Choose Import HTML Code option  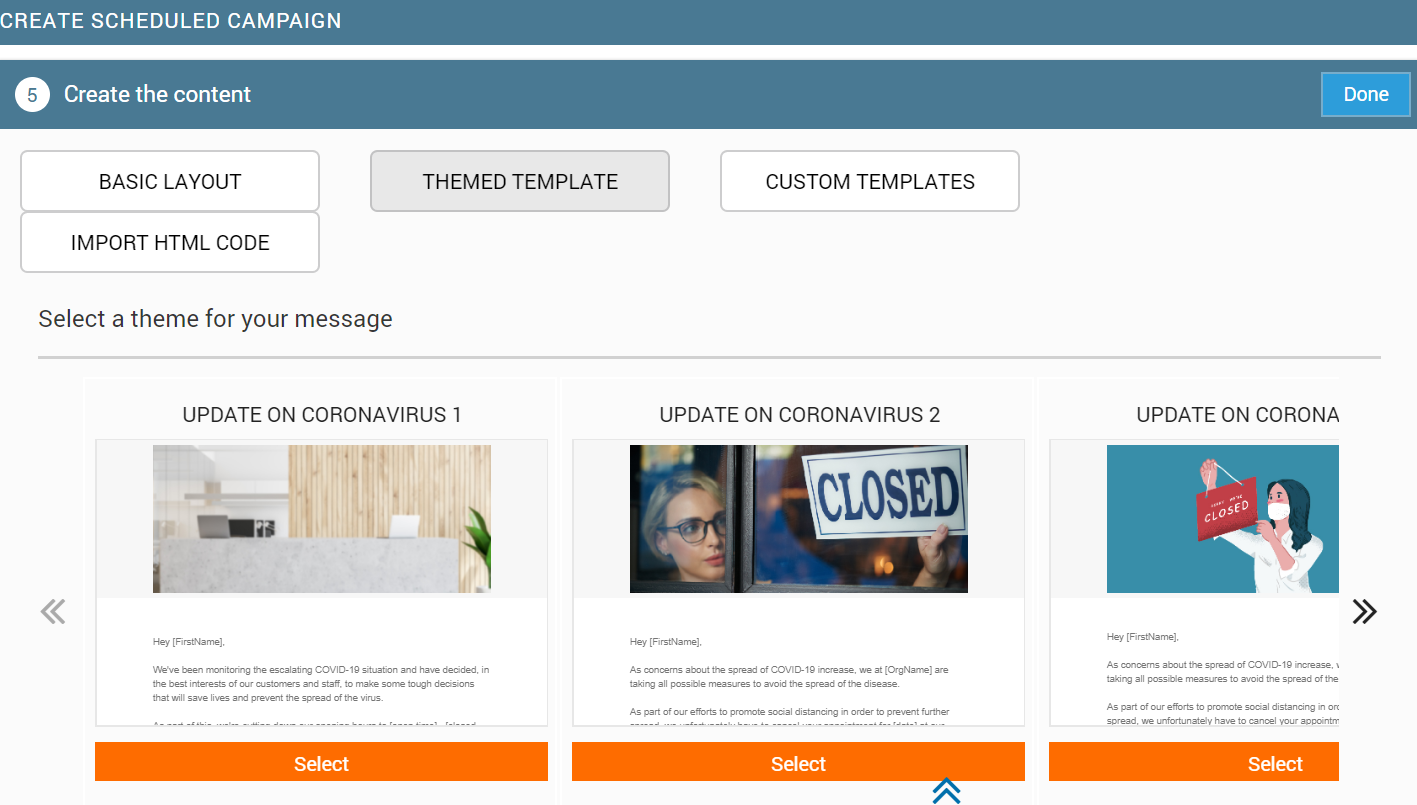pos(170,242)
